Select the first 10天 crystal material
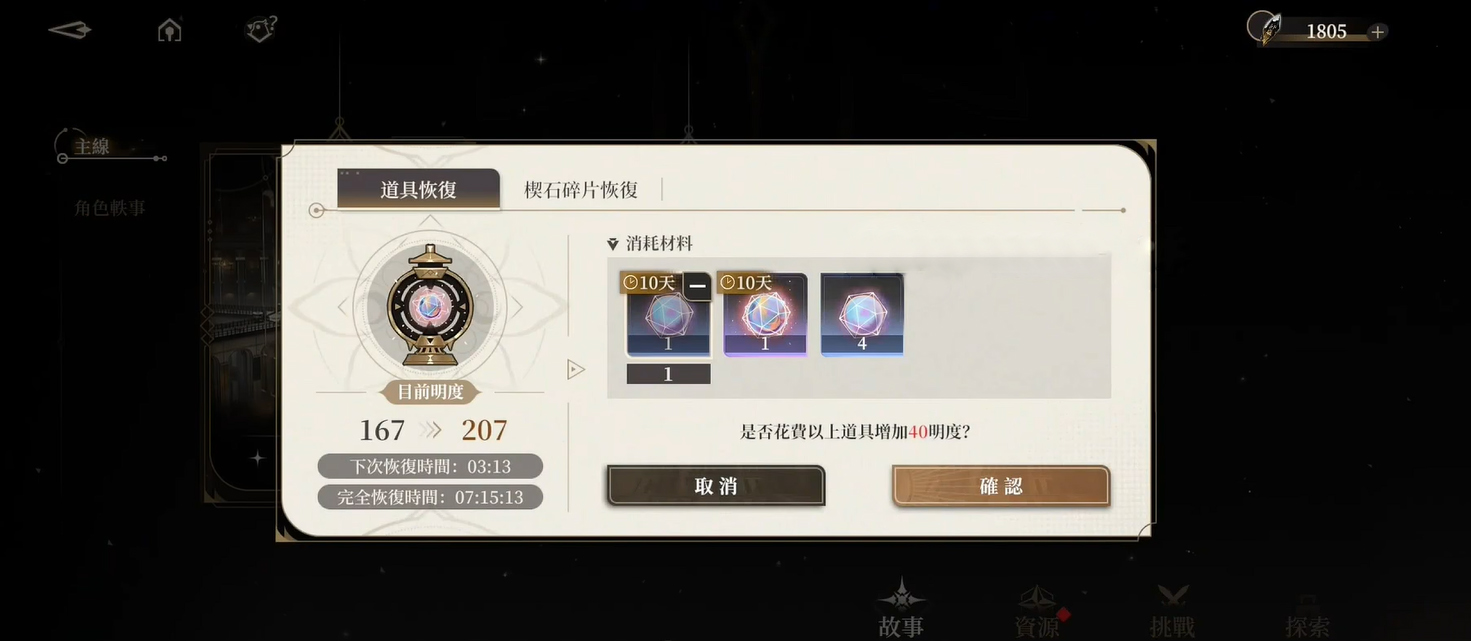1471x641 pixels. (x=668, y=315)
